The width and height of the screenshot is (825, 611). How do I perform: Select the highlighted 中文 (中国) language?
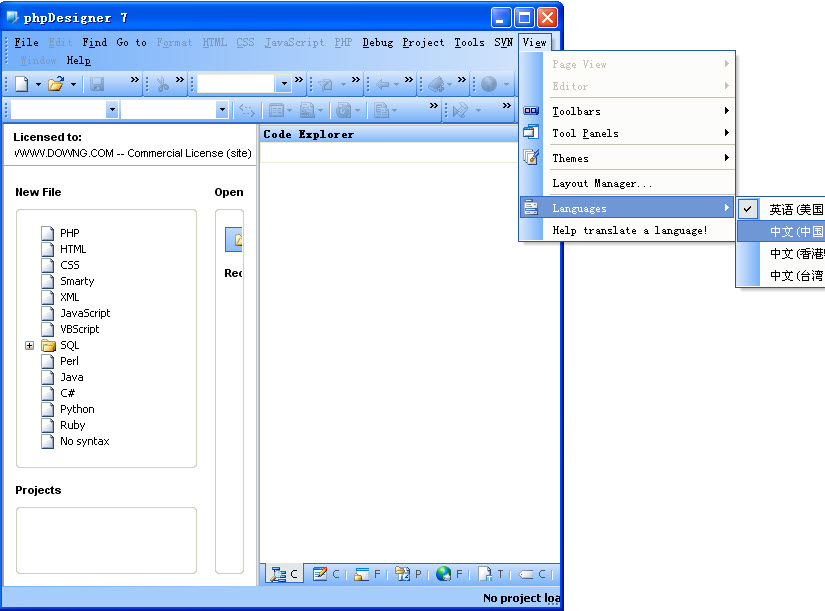[781, 231]
